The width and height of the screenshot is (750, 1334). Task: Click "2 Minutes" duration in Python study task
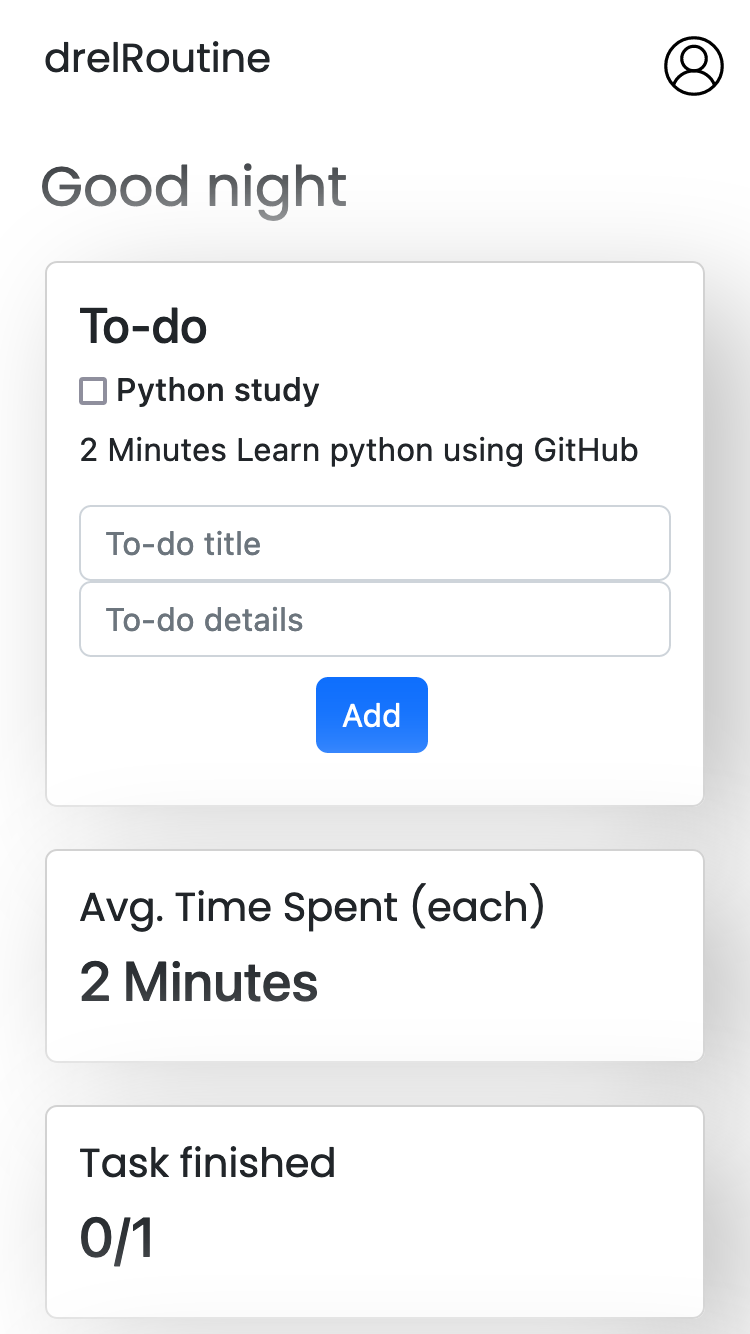(153, 450)
